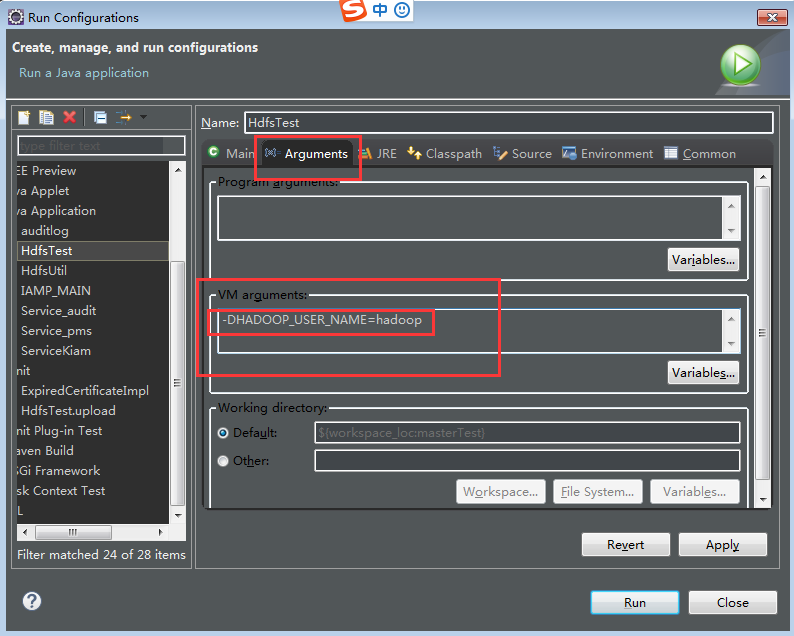
Task: Revert the configuration changes
Action: point(625,544)
